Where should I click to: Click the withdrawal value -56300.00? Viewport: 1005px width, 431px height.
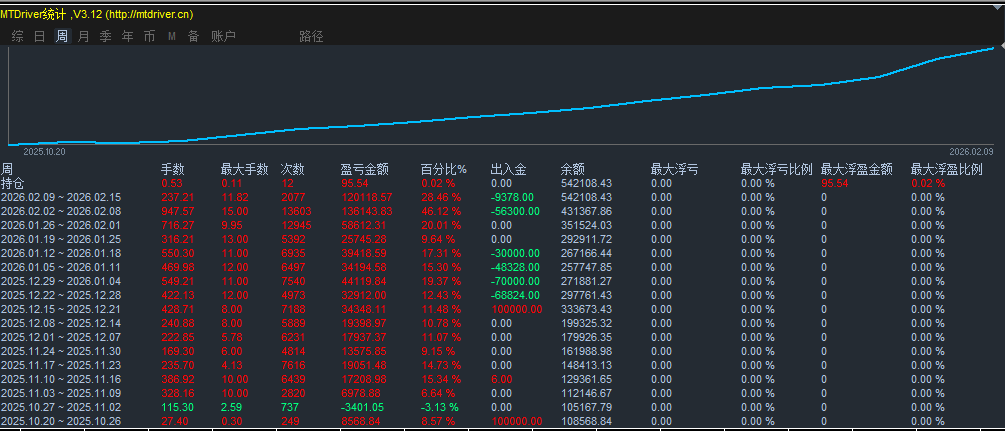pos(515,211)
